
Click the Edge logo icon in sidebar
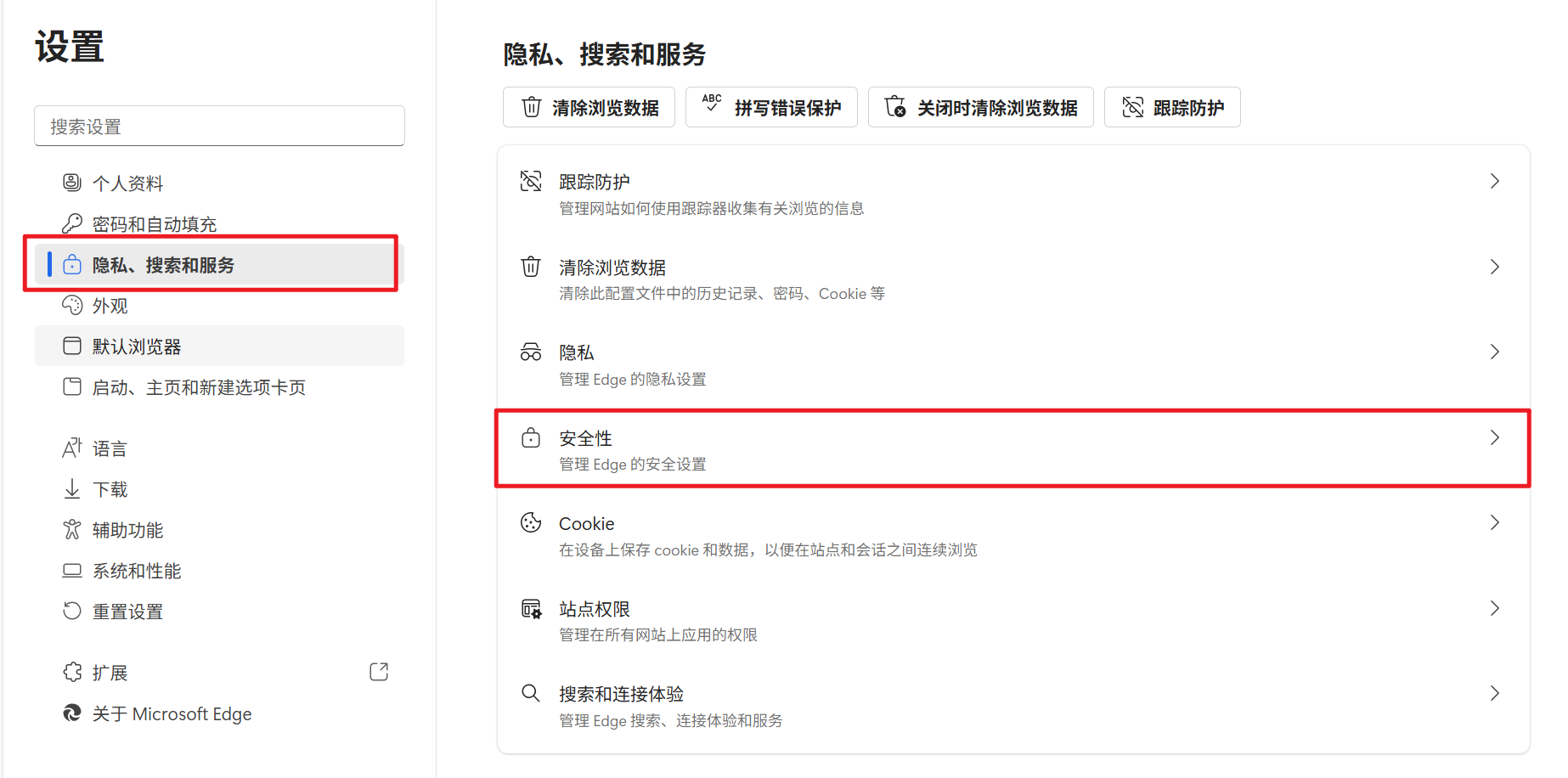pos(72,713)
